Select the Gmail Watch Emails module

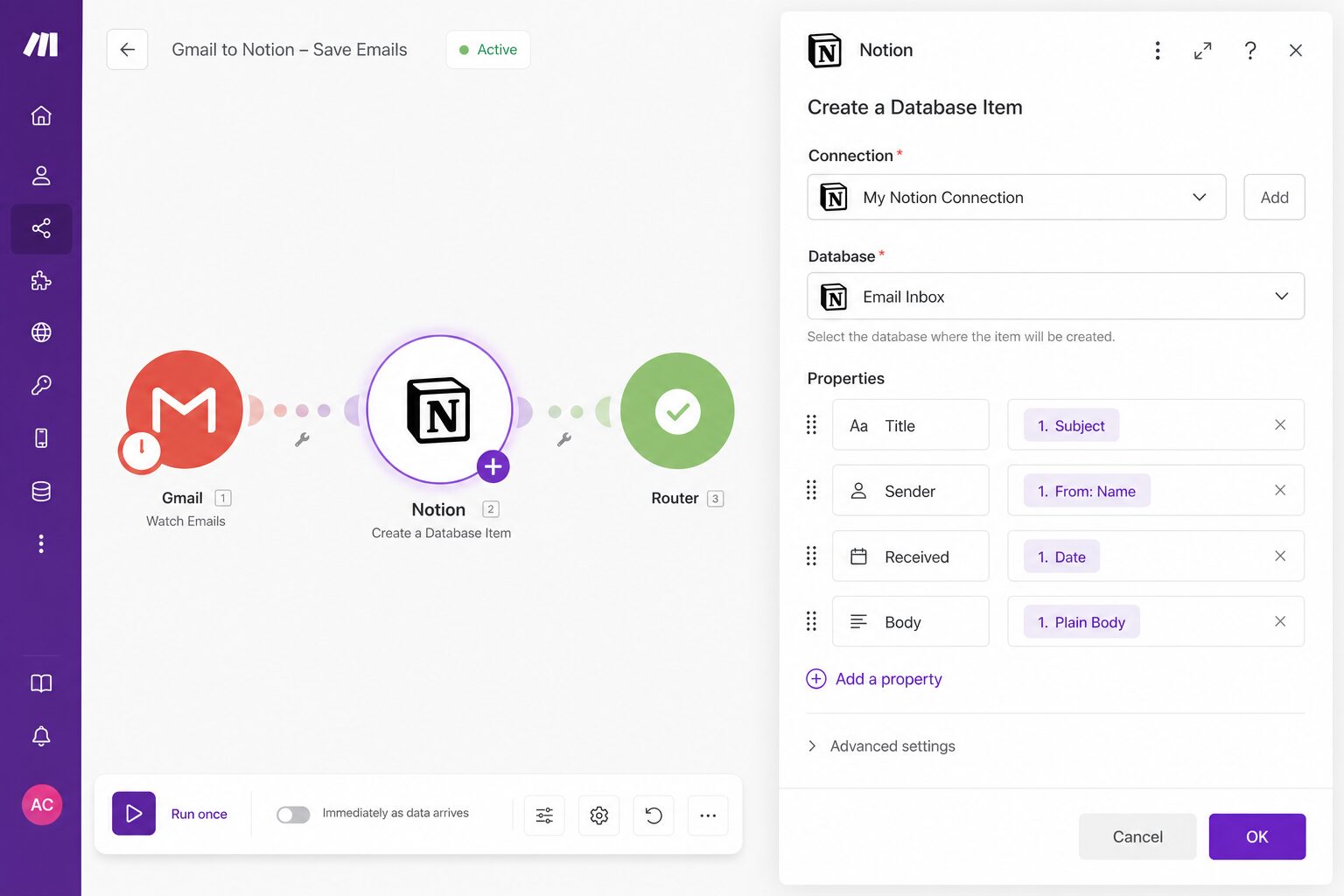(x=185, y=409)
